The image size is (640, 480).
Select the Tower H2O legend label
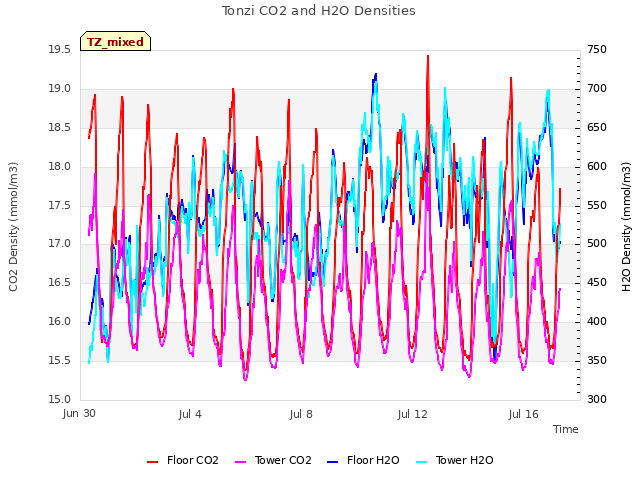[464, 460]
